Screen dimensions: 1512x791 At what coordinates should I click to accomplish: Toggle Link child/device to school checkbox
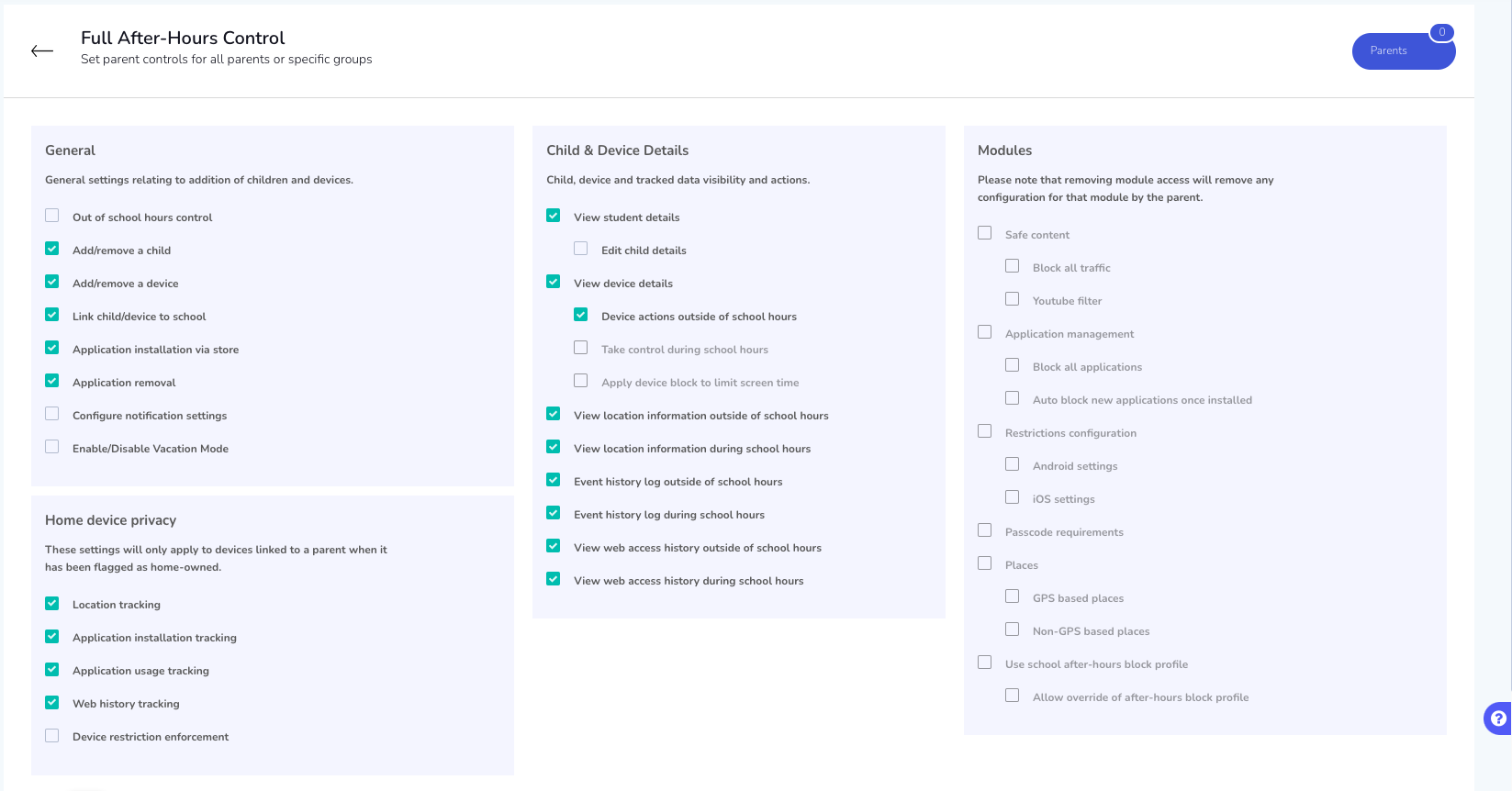click(52, 315)
